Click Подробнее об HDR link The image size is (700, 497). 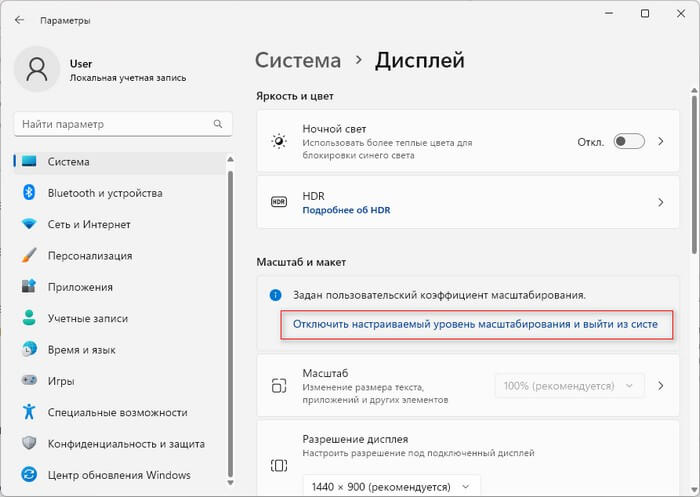346,210
